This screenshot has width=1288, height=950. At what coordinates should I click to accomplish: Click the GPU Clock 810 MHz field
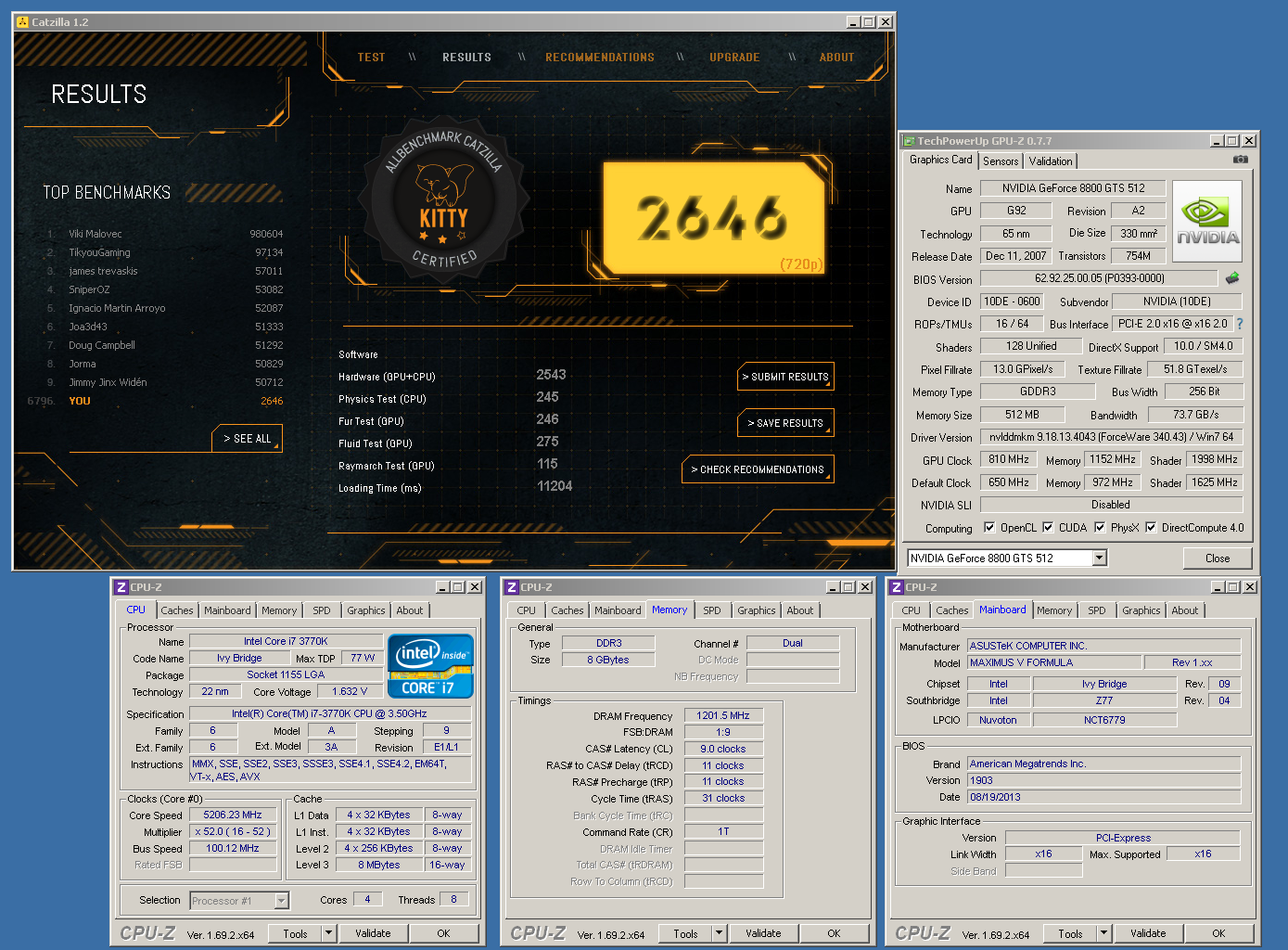coord(1009,459)
